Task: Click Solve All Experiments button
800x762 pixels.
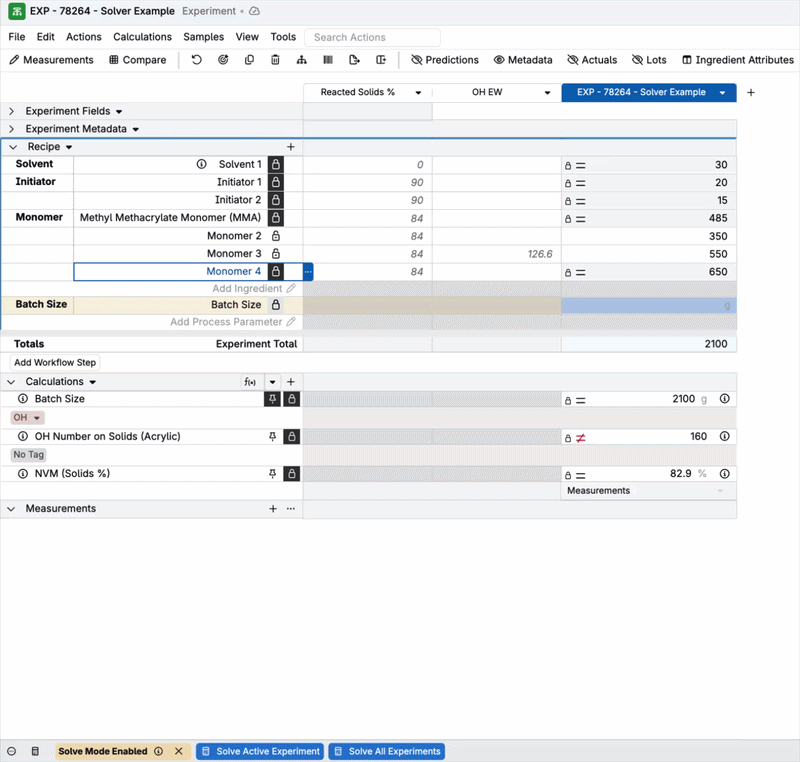Action: [x=387, y=751]
